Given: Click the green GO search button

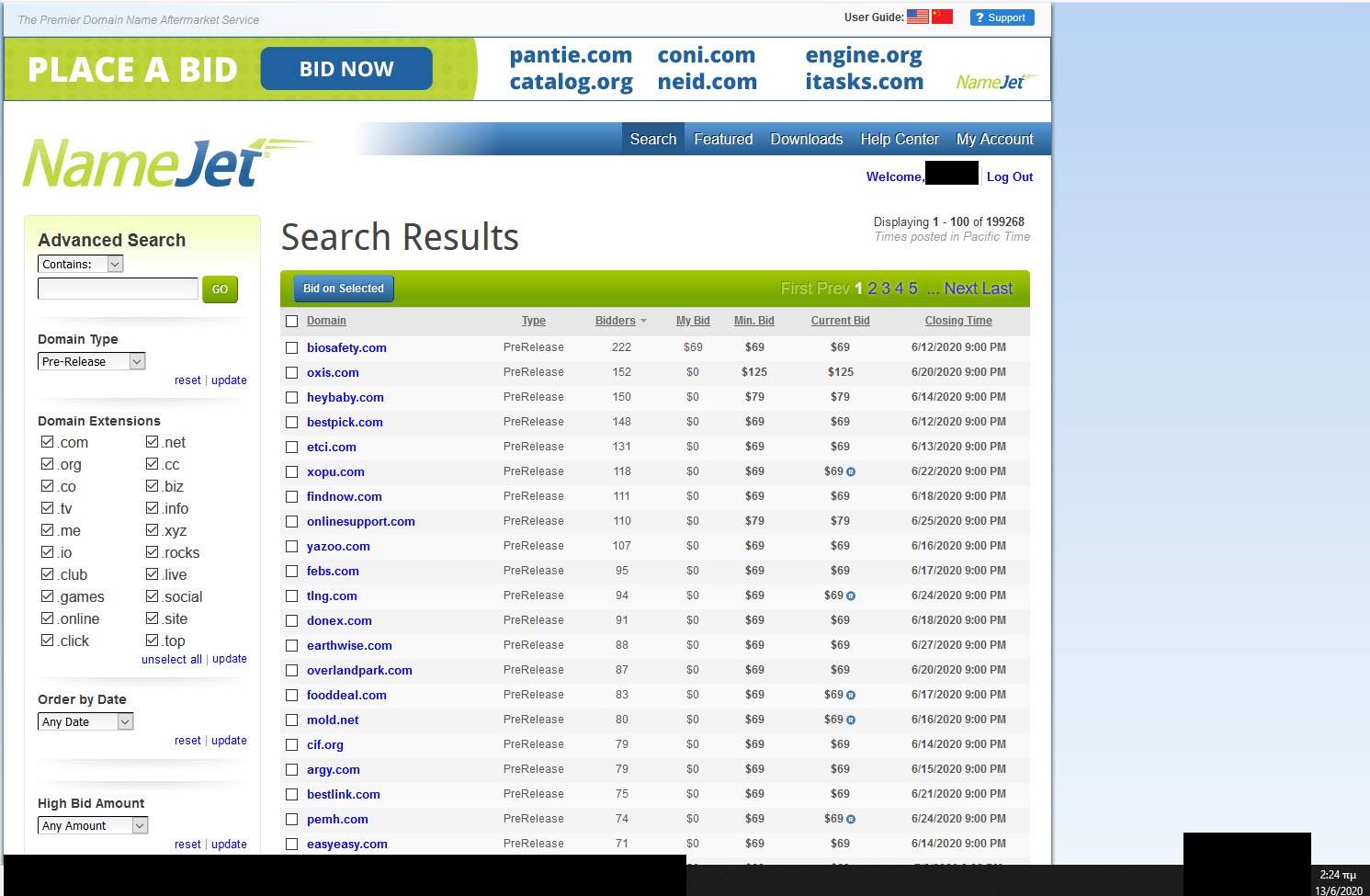Looking at the screenshot, I should tap(220, 289).
